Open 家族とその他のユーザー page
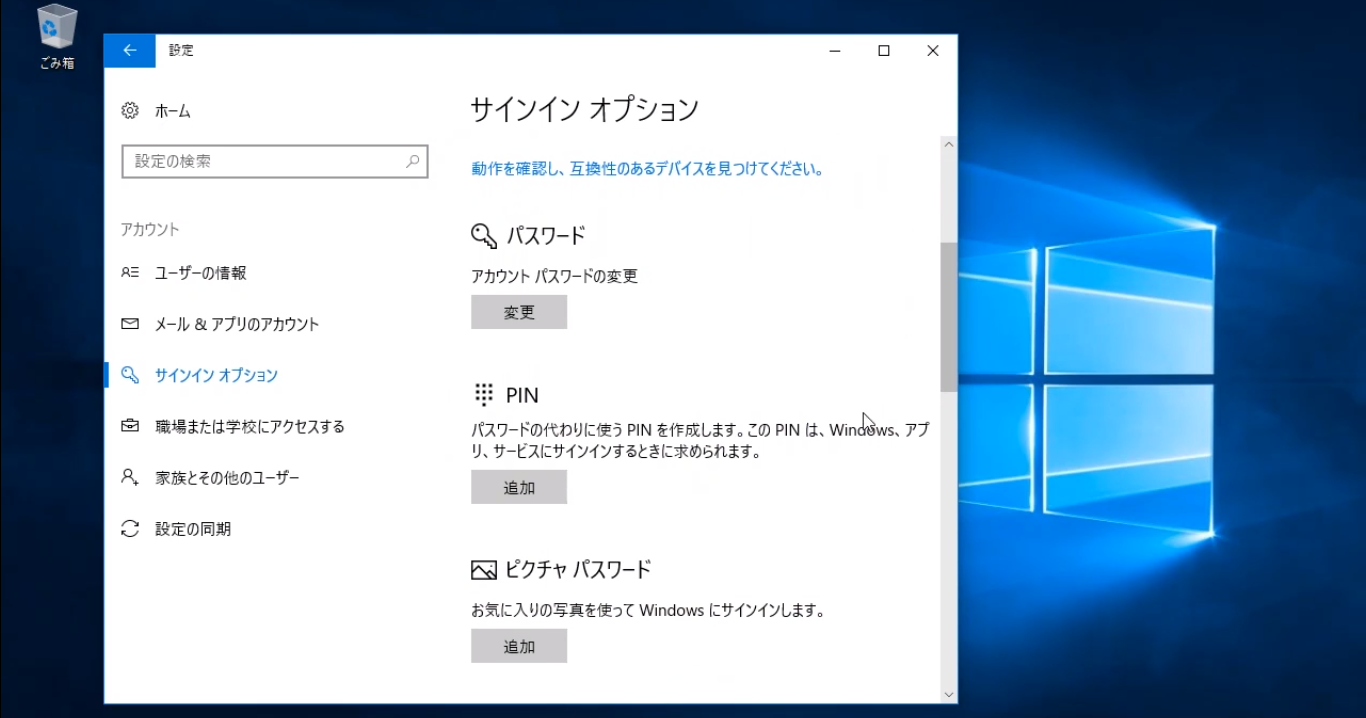Viewport: 1366px width, 718px height. tap(227, 477)
